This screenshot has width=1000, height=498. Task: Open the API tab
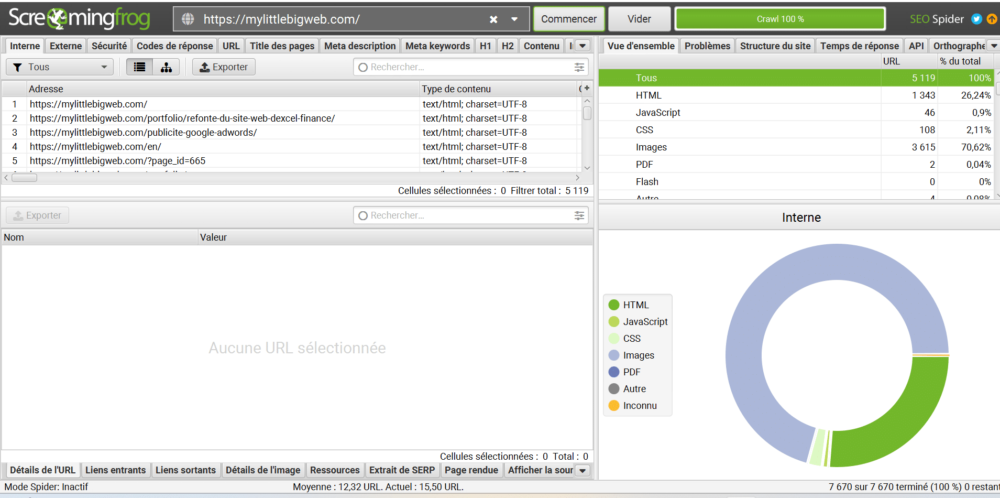click(916, 46)
